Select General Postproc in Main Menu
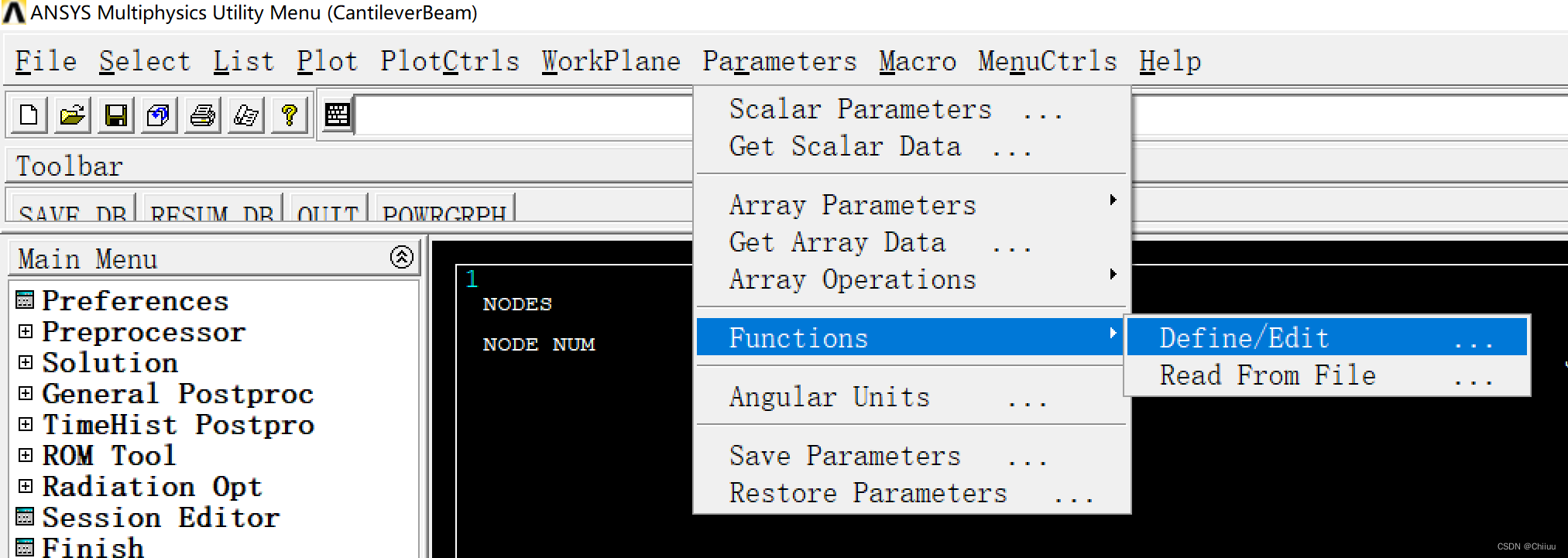 pos(178,393)
